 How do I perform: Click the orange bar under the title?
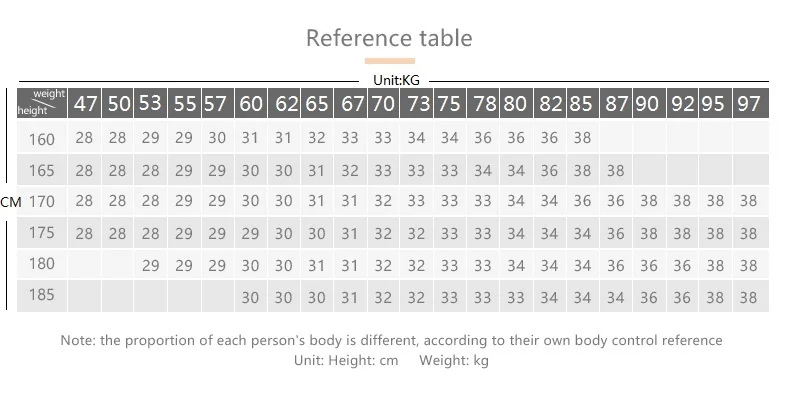(x=390, y=61)
